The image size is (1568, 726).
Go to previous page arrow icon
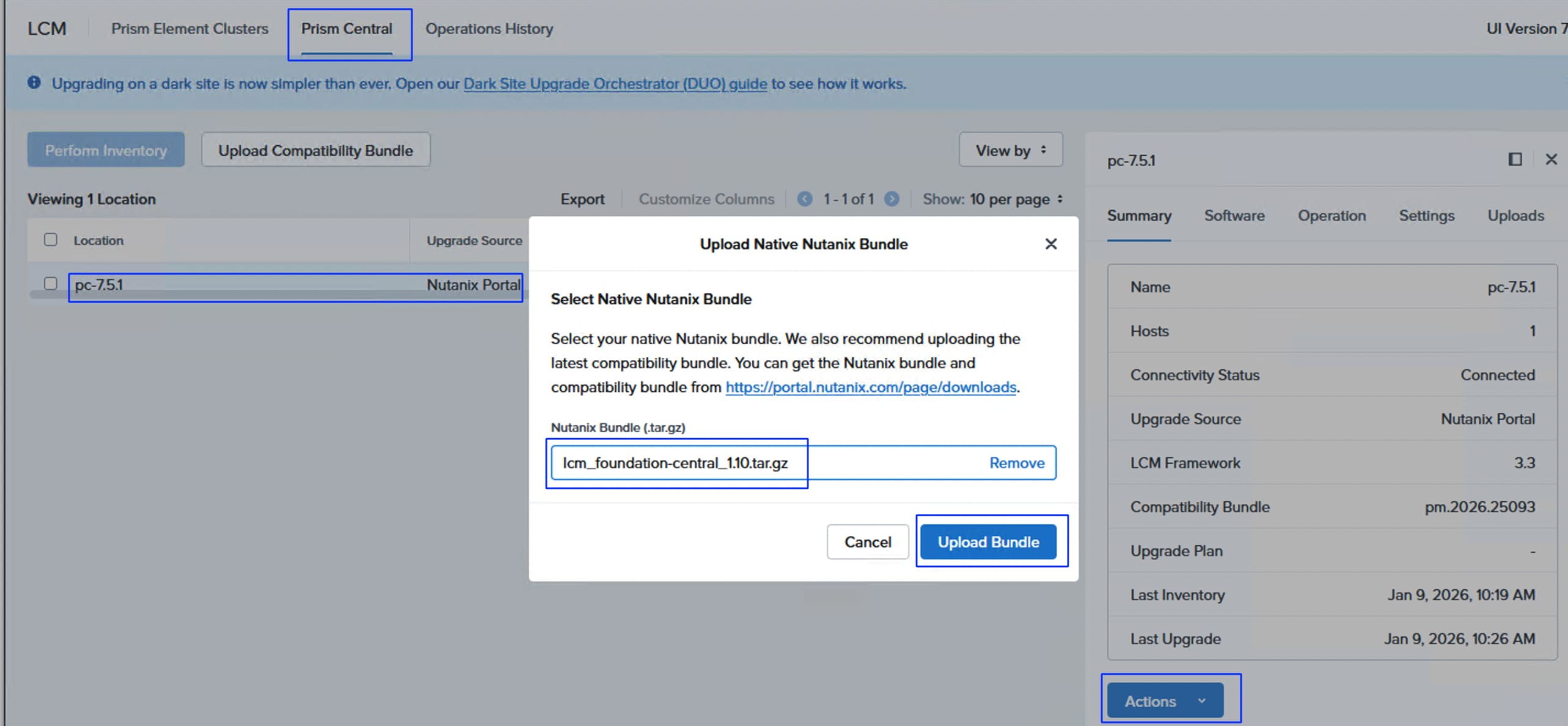(804, 199)
